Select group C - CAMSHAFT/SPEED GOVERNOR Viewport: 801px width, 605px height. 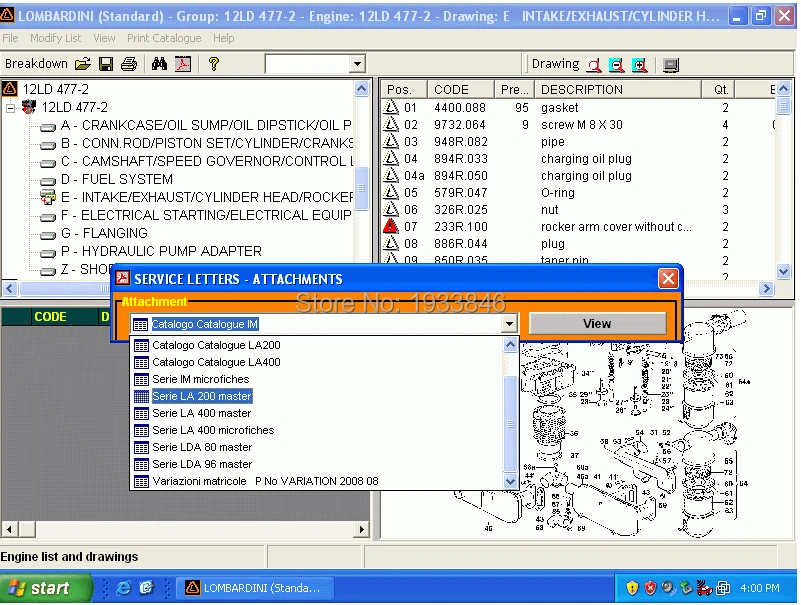(x=206, y=161)
